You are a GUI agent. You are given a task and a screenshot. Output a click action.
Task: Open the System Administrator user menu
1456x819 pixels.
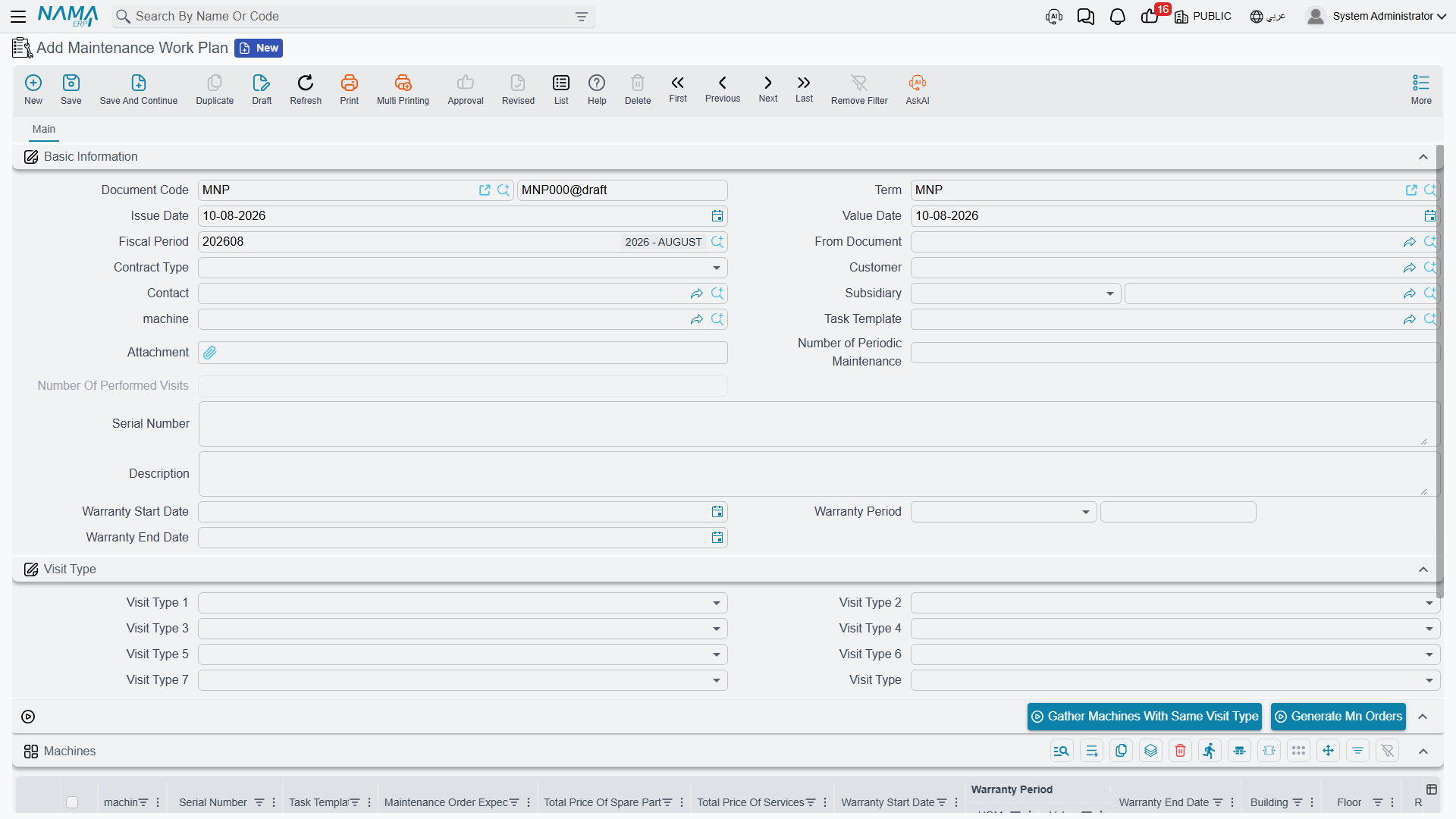[x=1377, y=16]
